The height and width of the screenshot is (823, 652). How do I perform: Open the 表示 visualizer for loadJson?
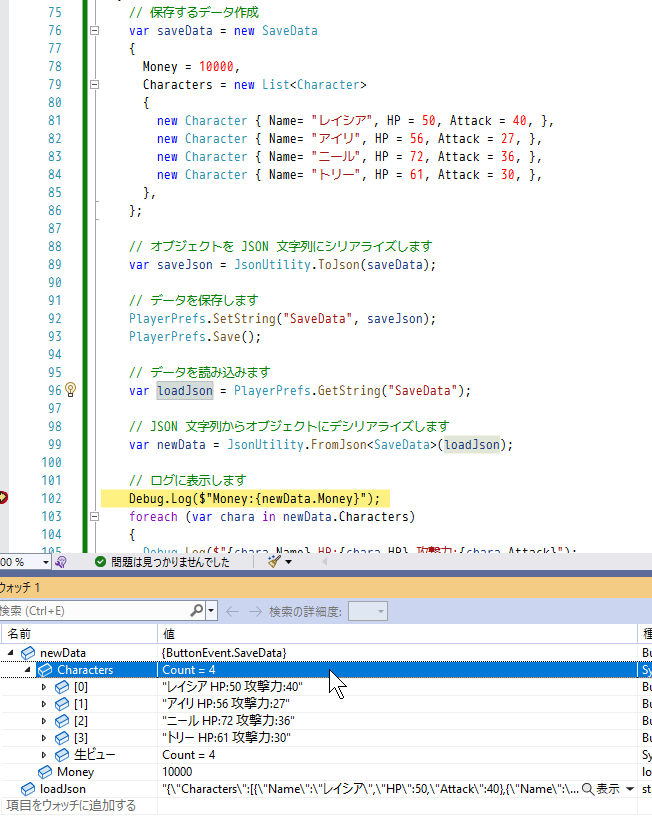click(x=601, y=789)
